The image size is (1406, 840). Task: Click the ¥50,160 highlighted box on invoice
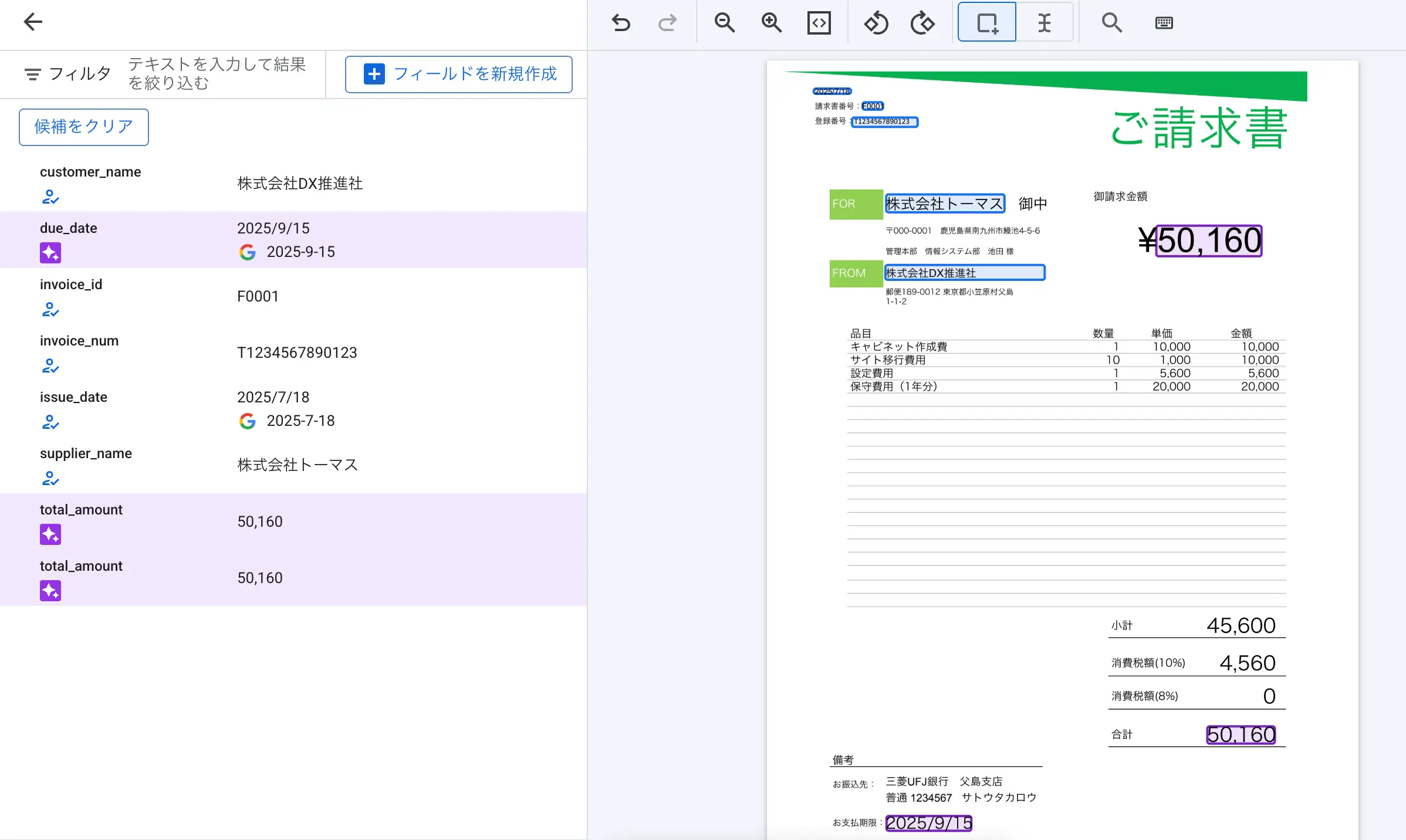1209,241
